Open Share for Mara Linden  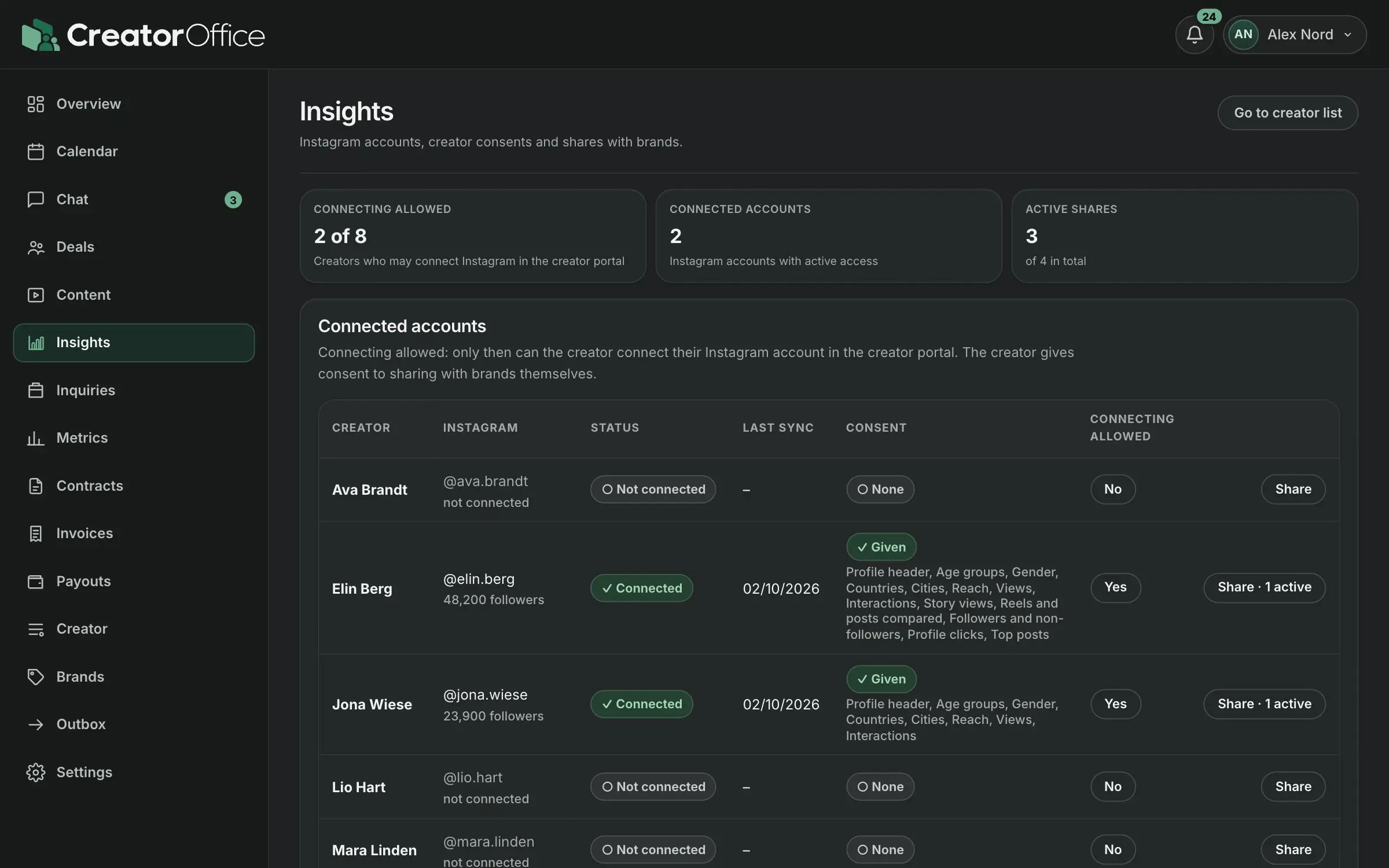tap(1293, 850)
